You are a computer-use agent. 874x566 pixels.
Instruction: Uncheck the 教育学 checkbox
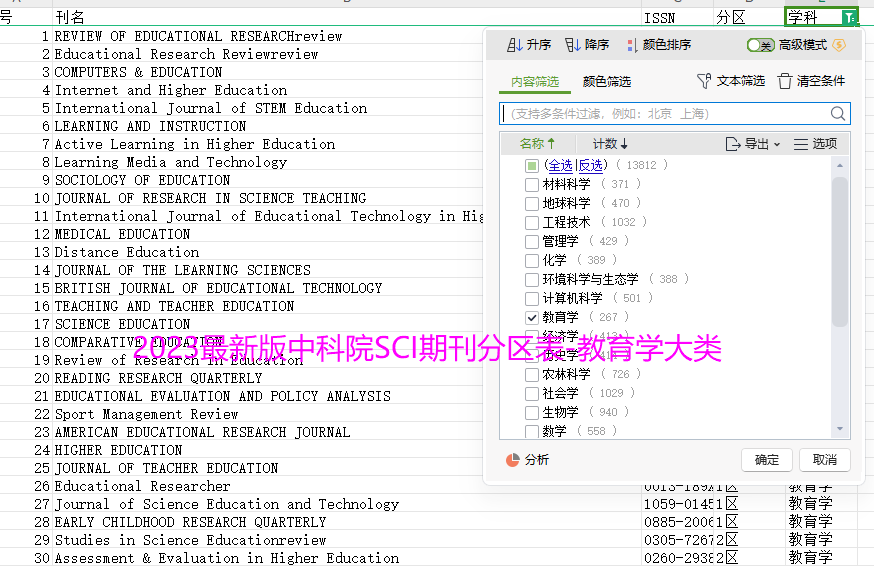(x=532, y=317)
